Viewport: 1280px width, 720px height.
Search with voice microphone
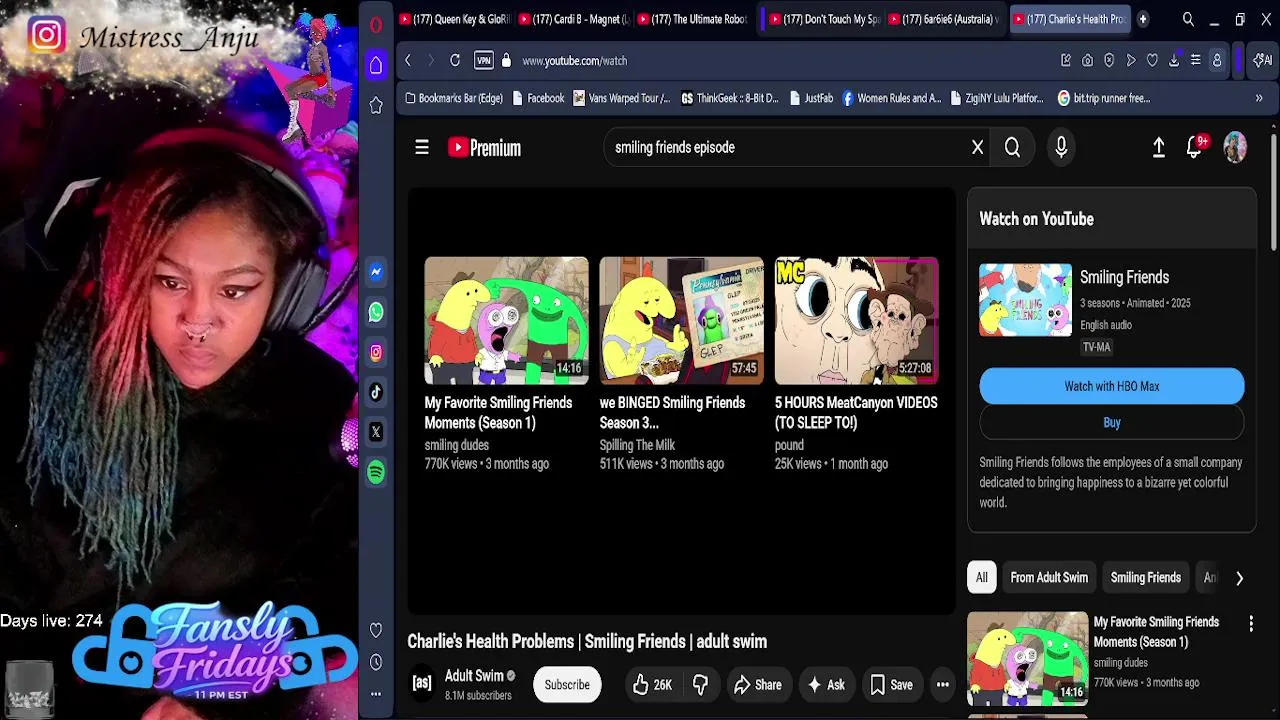[1061, 147]
